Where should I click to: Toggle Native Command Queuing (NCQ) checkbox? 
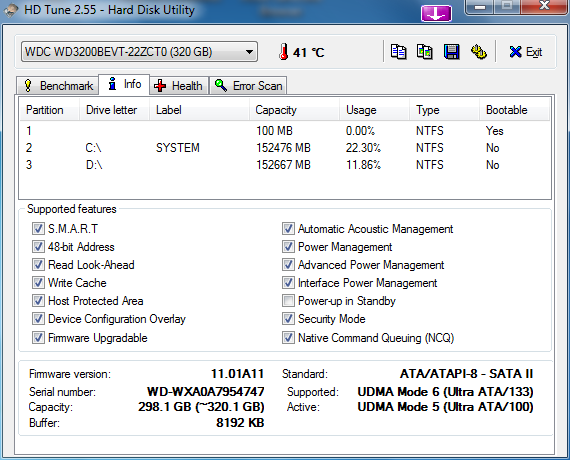288,337
